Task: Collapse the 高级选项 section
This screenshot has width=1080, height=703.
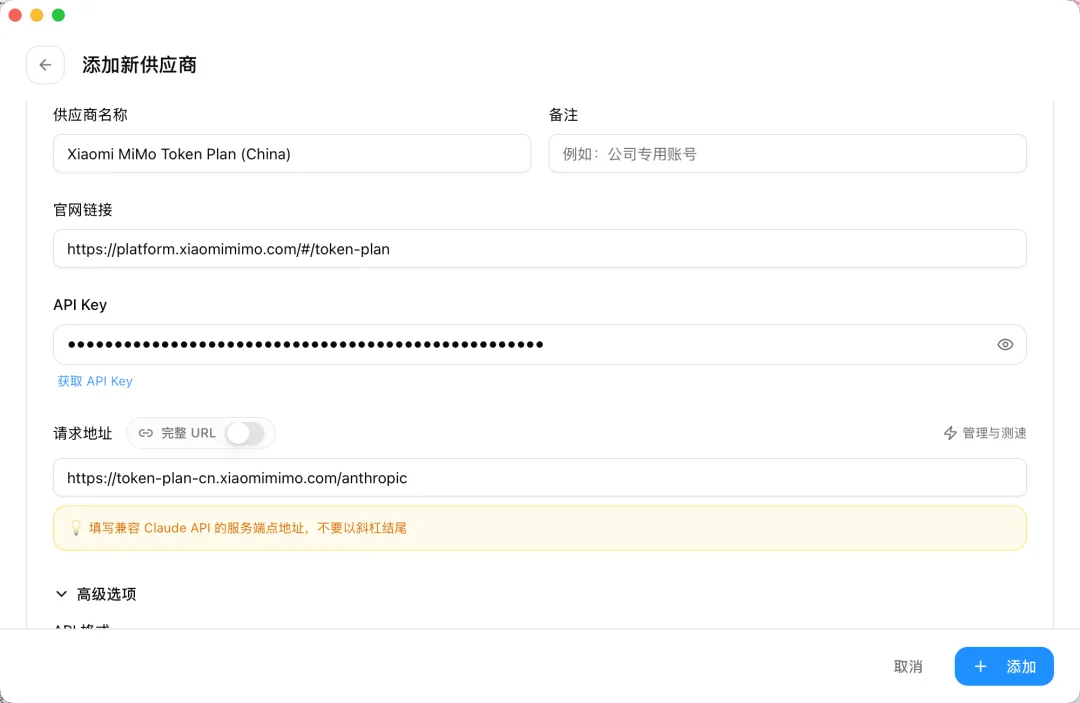Action: pos(95,594)
